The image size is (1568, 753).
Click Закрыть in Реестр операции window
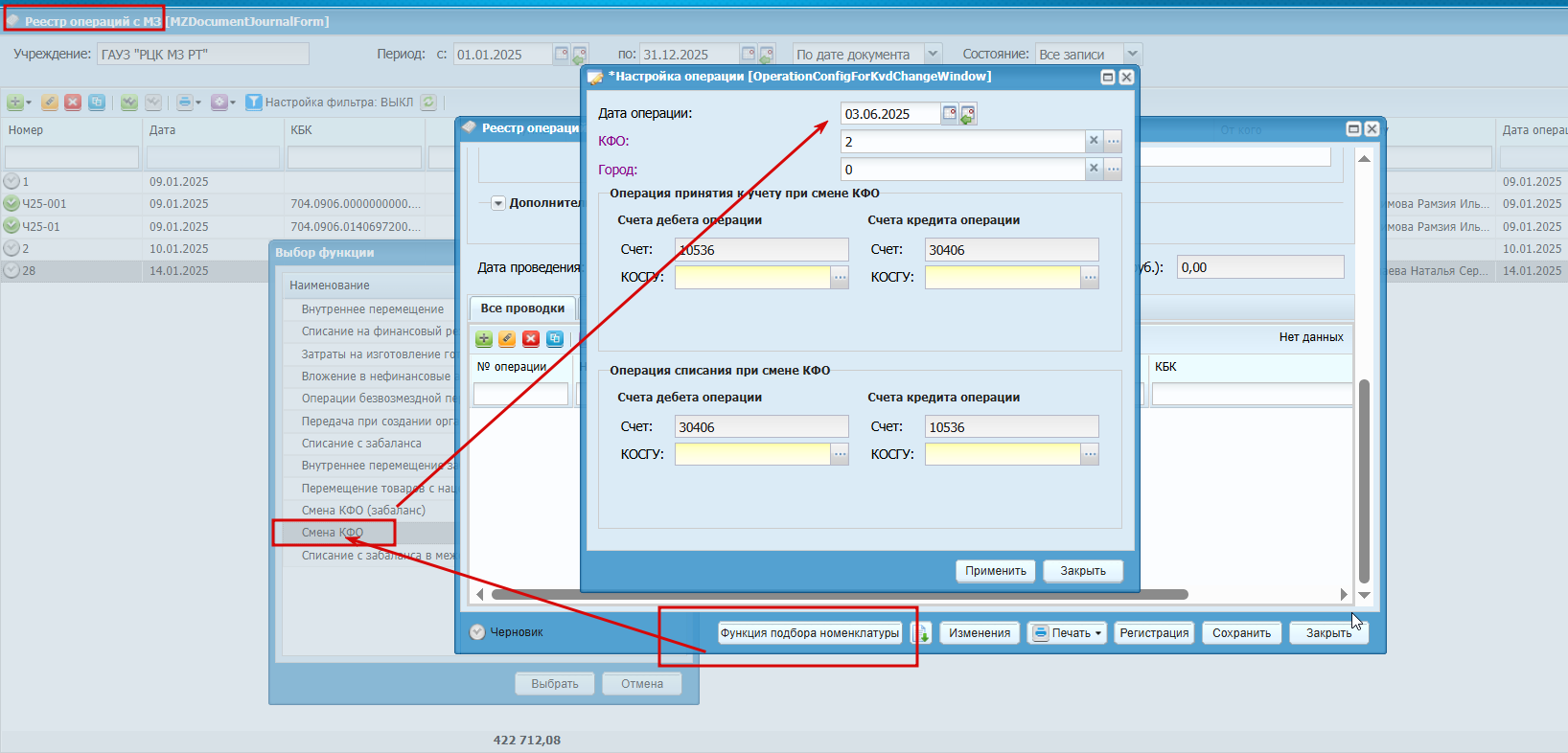click(x=1328, y=633)
